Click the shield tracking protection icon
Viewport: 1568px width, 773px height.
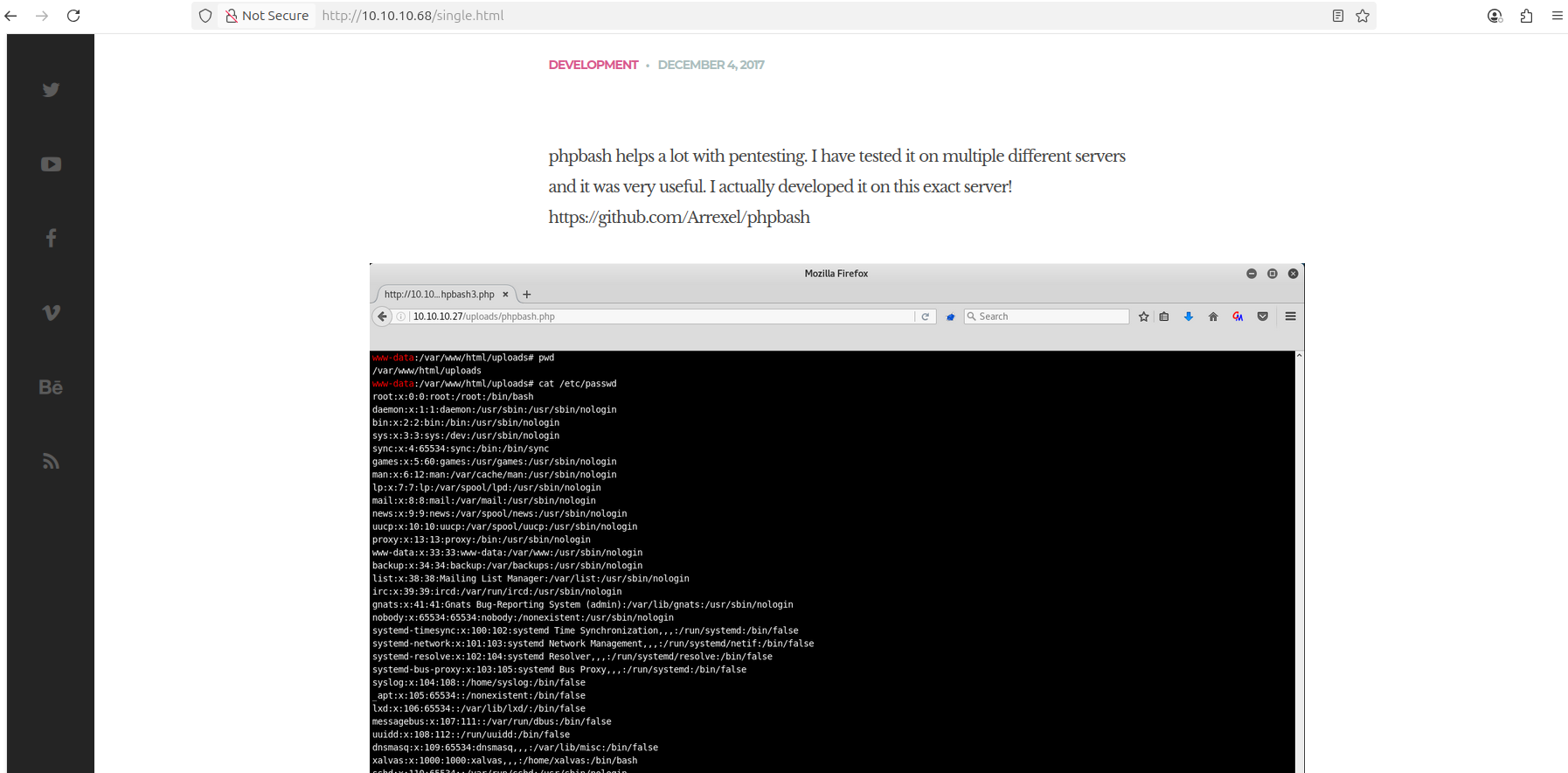tap(205, 16)
